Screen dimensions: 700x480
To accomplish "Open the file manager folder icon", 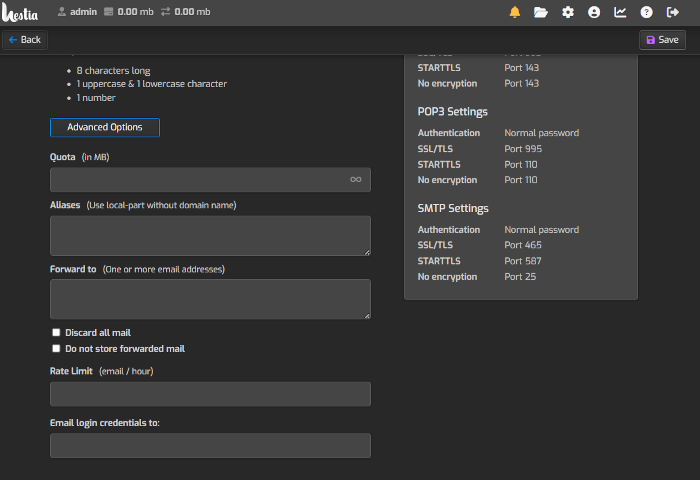I will coord(541,12).
